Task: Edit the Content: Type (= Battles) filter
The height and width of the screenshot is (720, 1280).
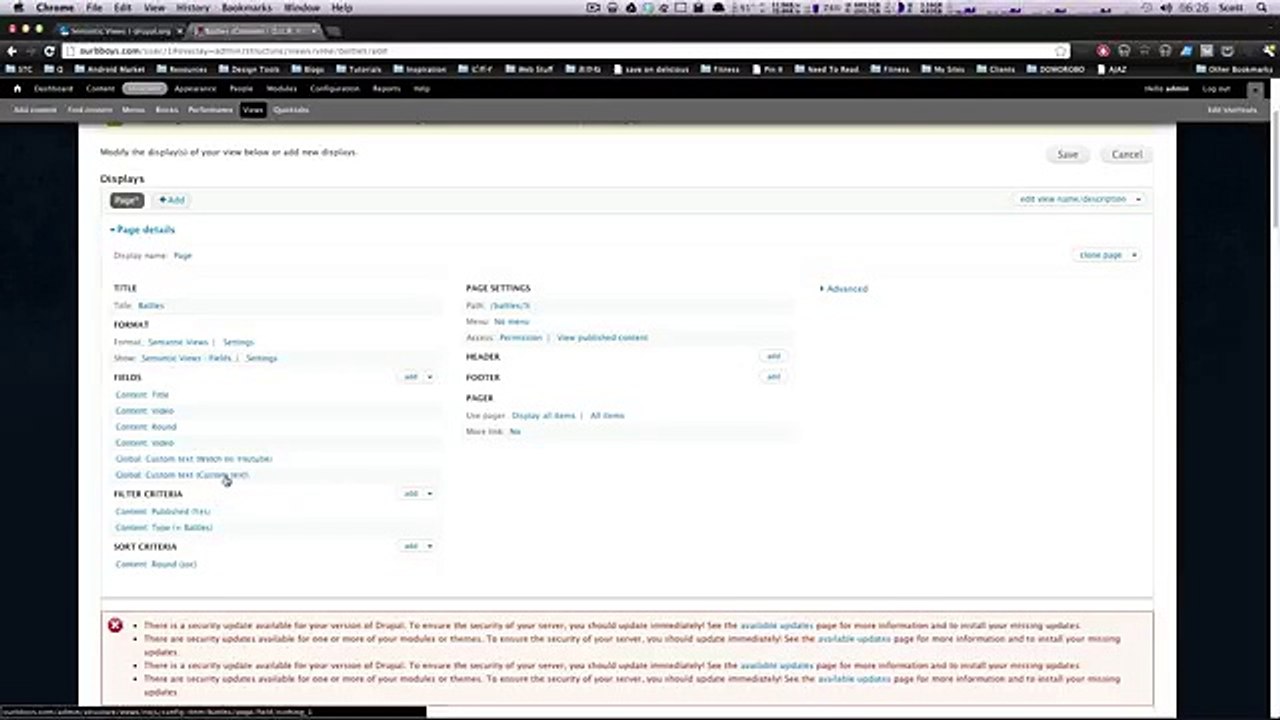Action: 164,527
